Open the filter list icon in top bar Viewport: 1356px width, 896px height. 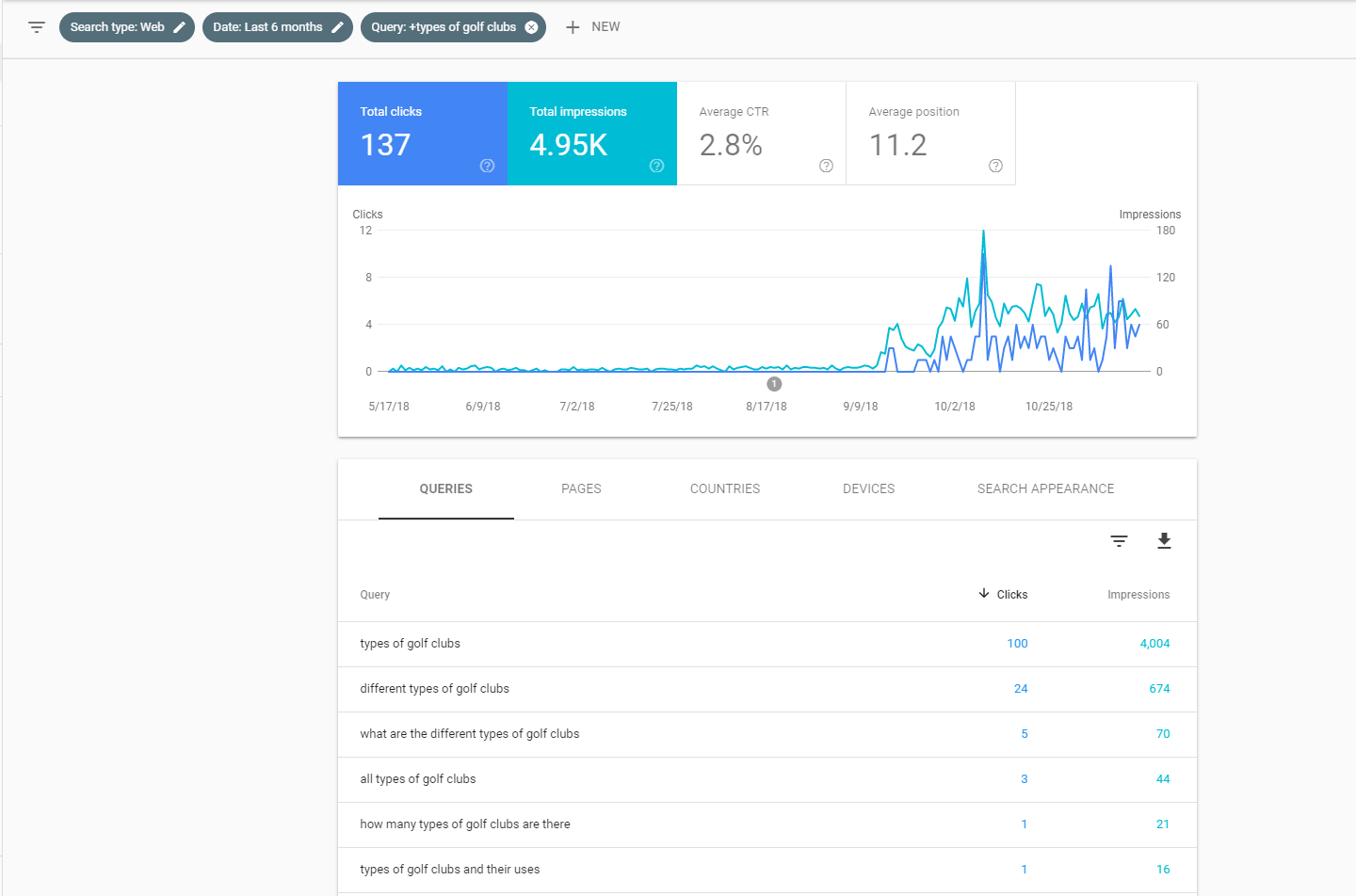[37, 27]
